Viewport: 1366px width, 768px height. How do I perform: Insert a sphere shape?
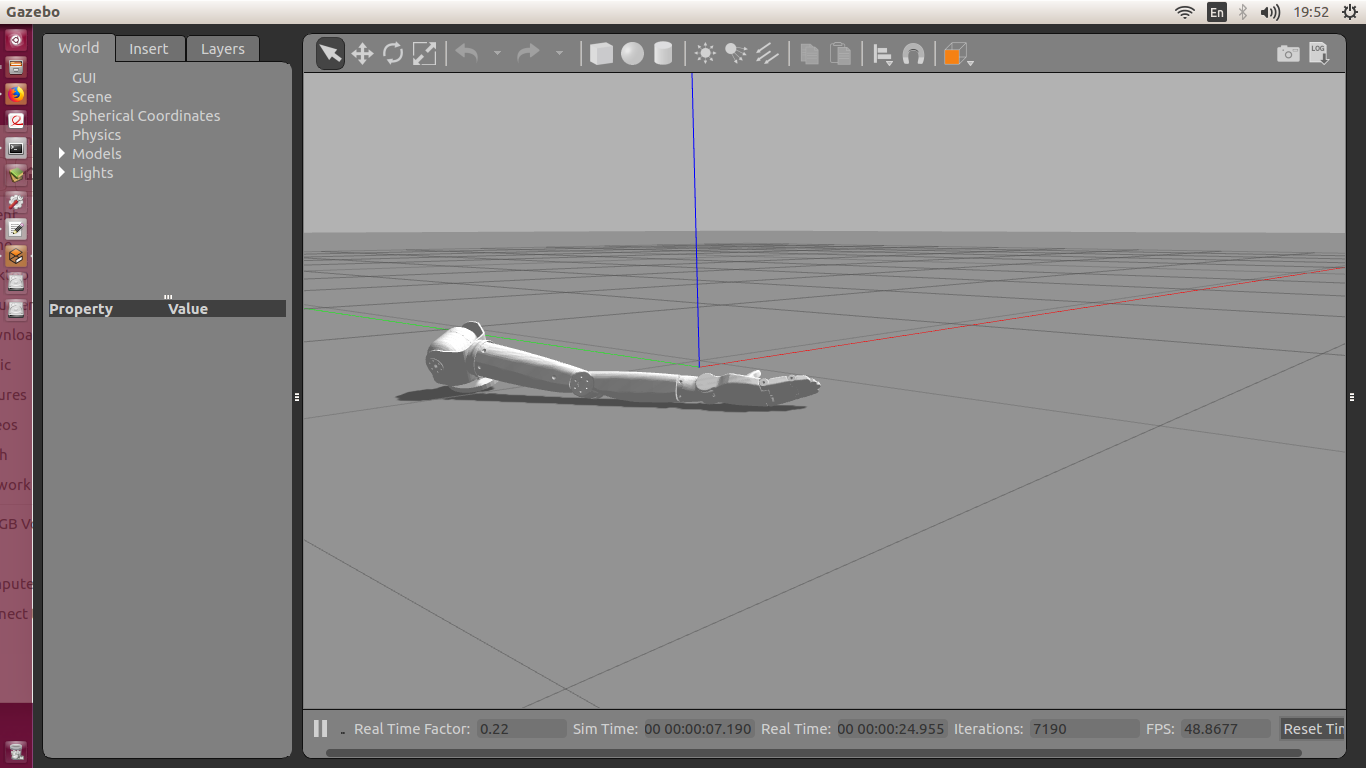point(632,53)
